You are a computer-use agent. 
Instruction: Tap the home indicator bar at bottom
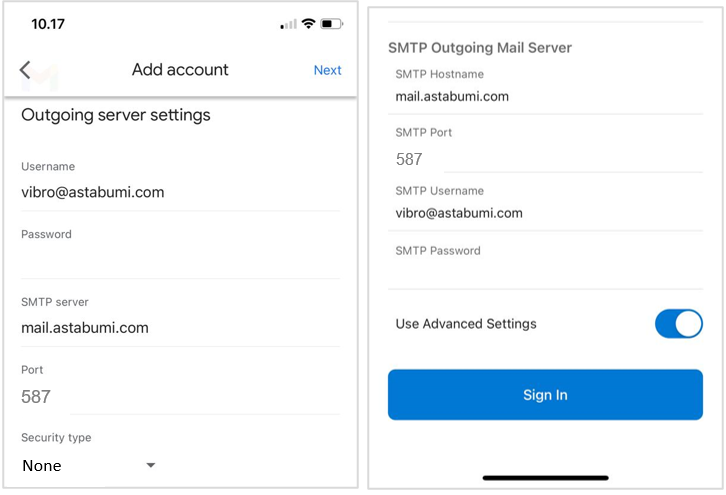(x=545, y=478)
